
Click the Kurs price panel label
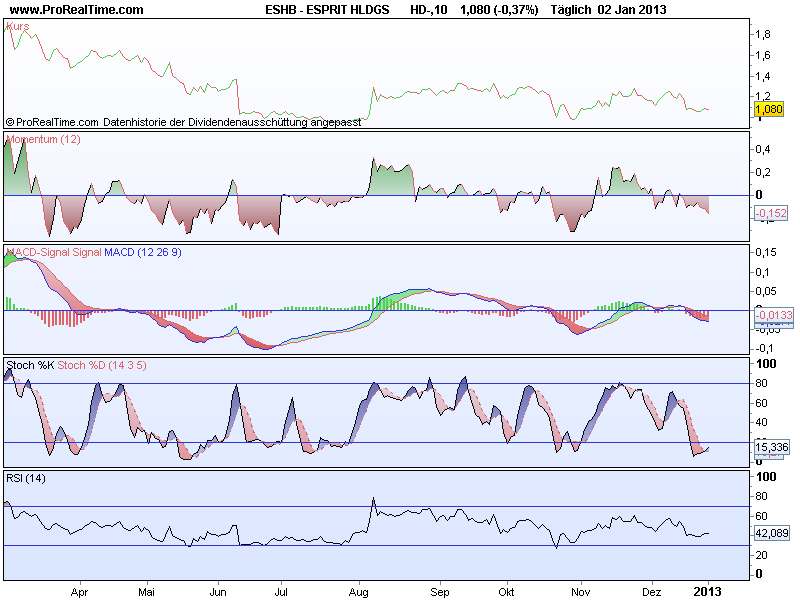click(x=18, y=26)
